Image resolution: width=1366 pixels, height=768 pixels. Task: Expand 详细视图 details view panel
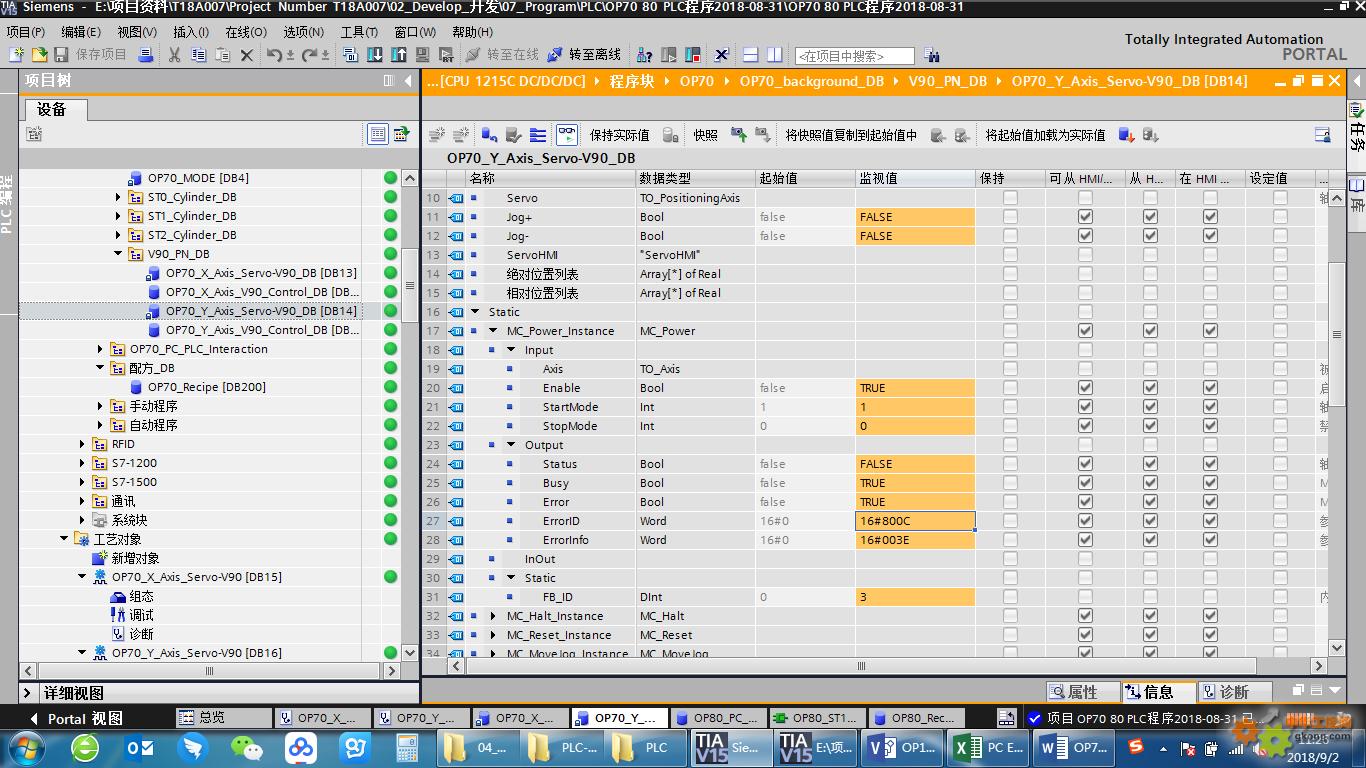tap(27, 693)
